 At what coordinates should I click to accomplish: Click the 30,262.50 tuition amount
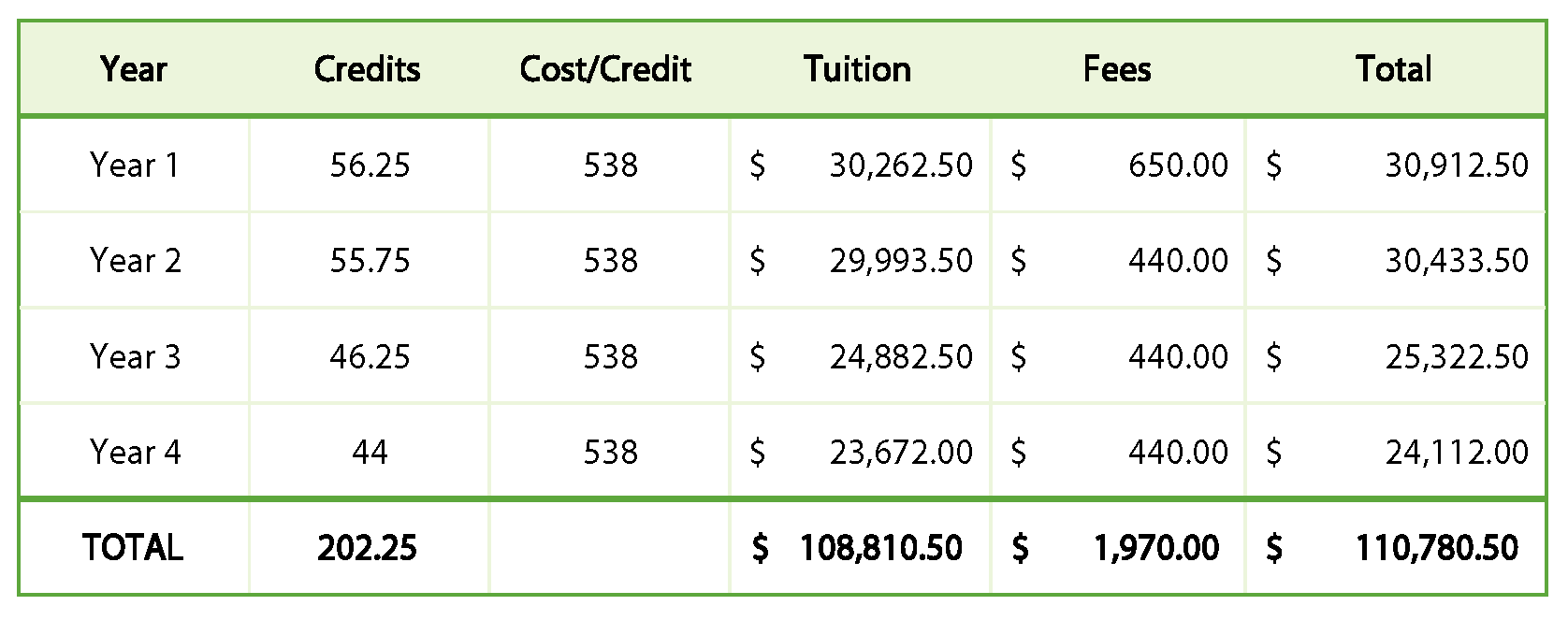pyautogui.click(x=901, y=166)
